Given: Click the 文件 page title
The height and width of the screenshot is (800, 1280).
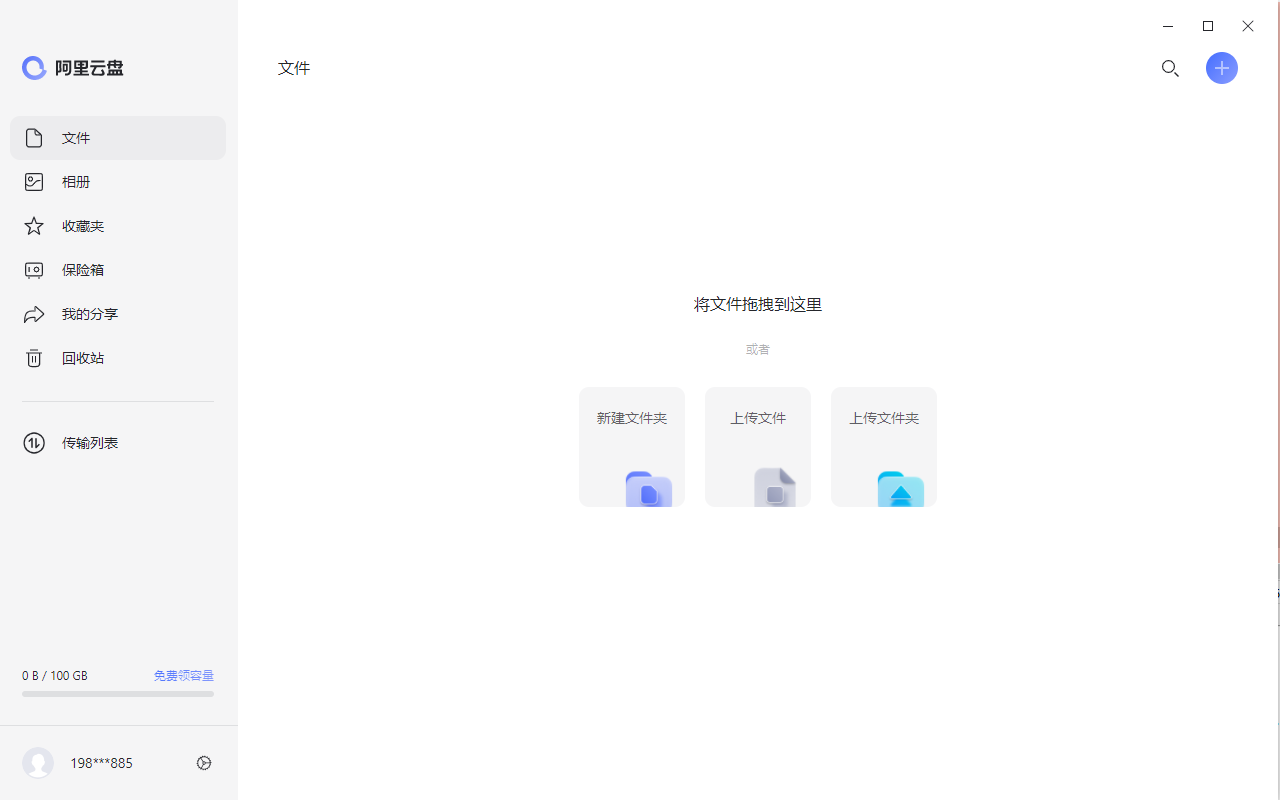Looking at the screenshot, I should (x=293, y=67).
